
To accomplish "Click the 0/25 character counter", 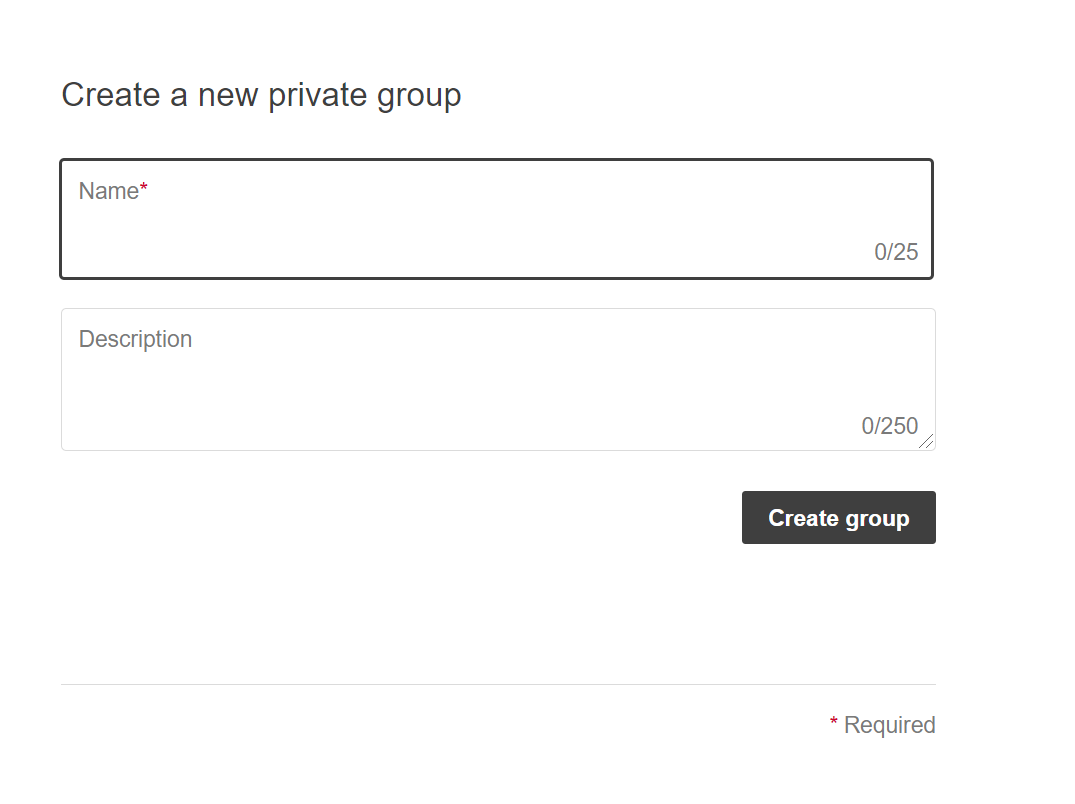I will pyautogui.click(x=896, y=252).
